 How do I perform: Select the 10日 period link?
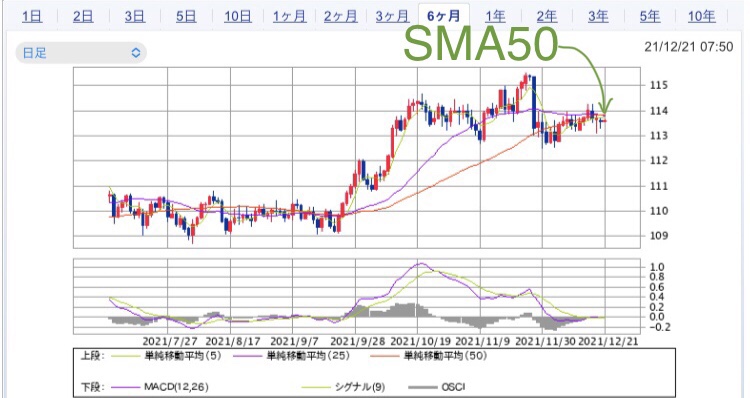click(x=238, y=17)
